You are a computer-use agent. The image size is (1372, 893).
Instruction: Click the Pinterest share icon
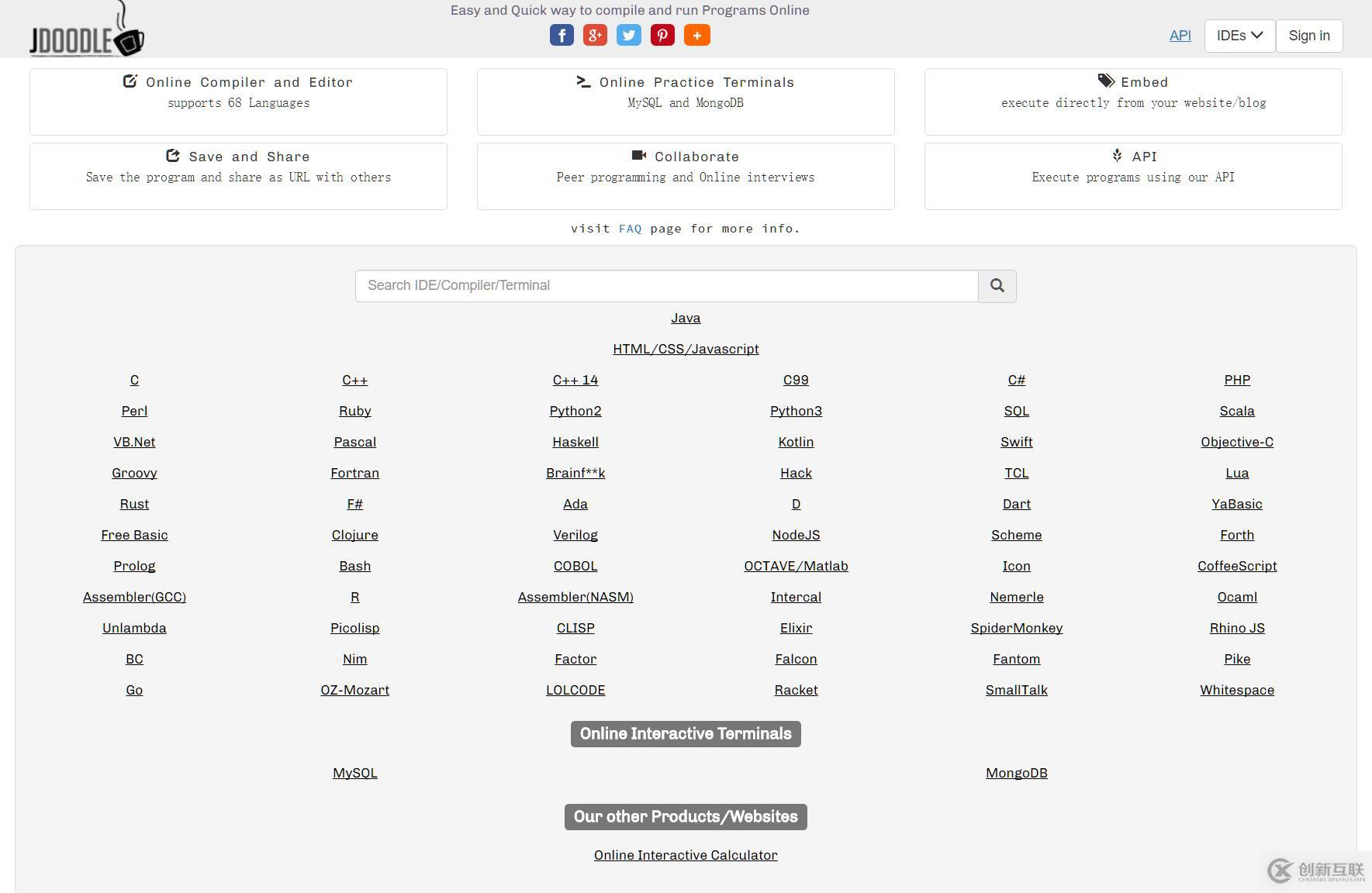point(662,35)
